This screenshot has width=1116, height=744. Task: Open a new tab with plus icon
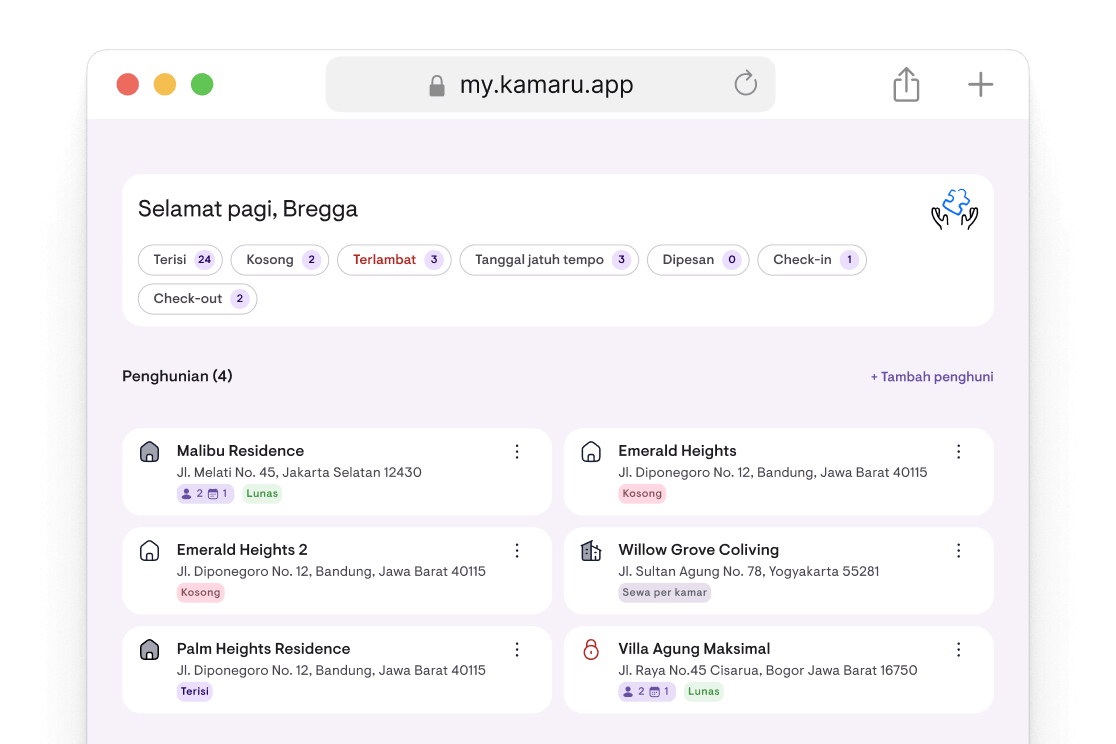[x=980, y=84]
